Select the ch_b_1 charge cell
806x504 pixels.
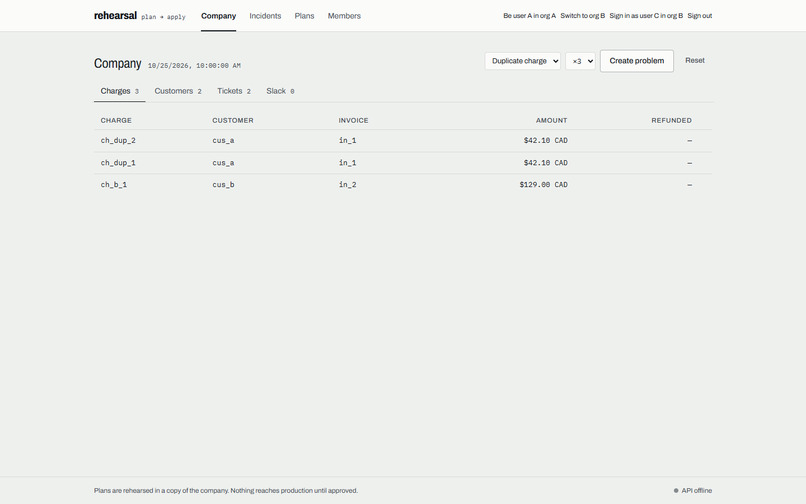tap(114, 185)
